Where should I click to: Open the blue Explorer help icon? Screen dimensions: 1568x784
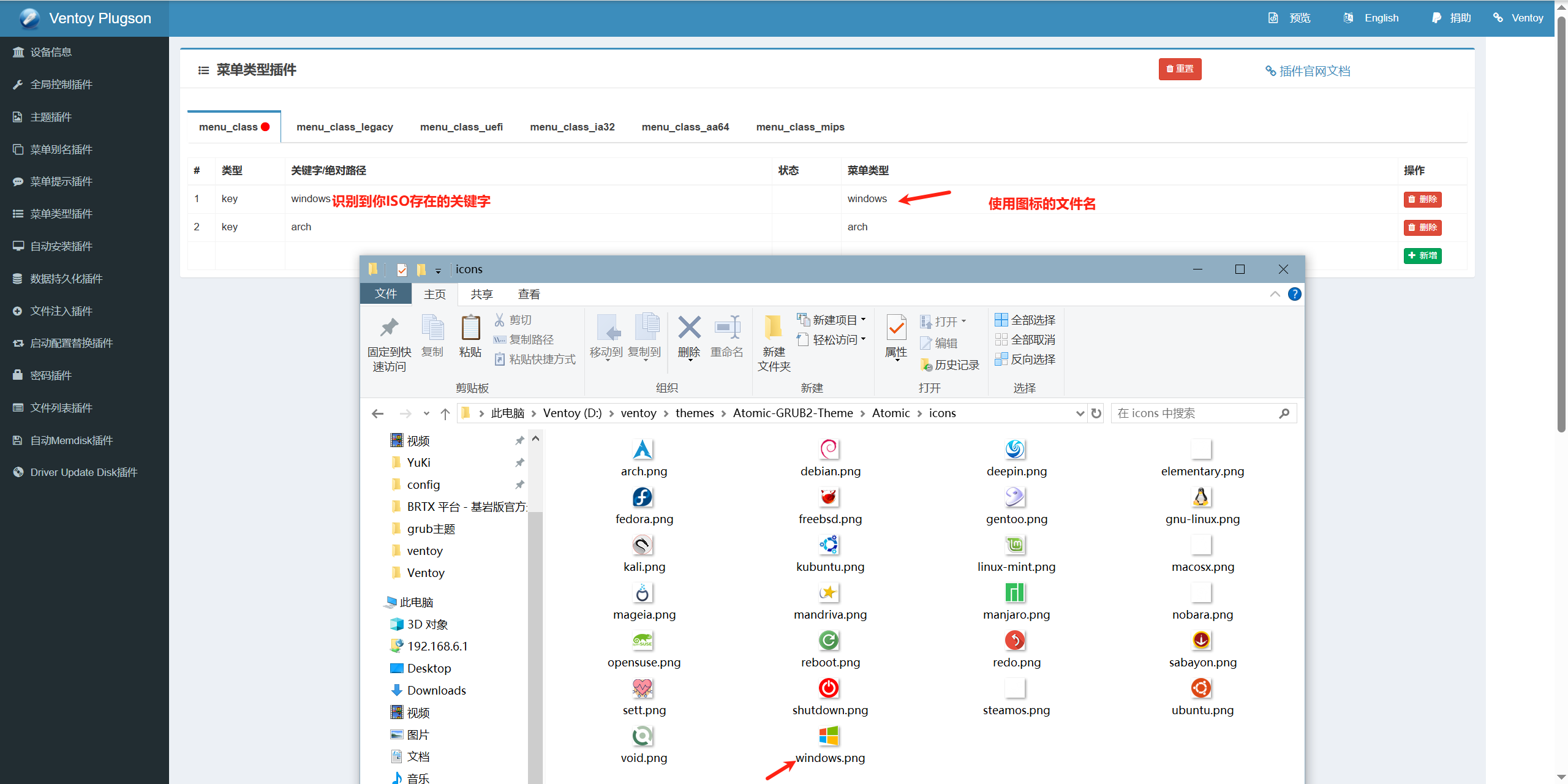[x=1295, y=295]
